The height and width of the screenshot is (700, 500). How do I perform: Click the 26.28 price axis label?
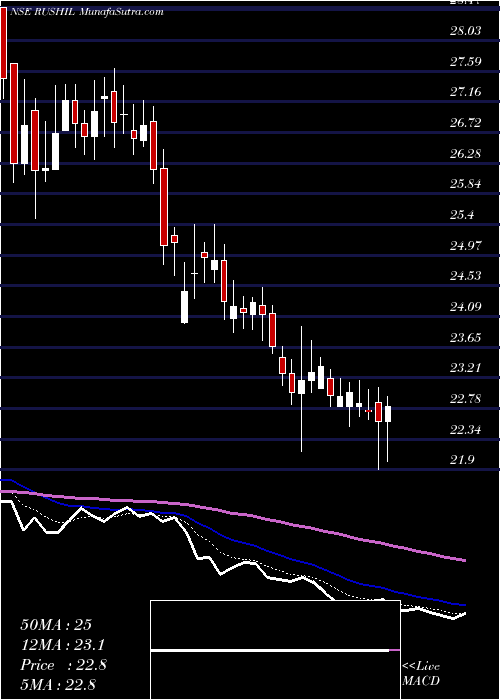tap(465, 154)
